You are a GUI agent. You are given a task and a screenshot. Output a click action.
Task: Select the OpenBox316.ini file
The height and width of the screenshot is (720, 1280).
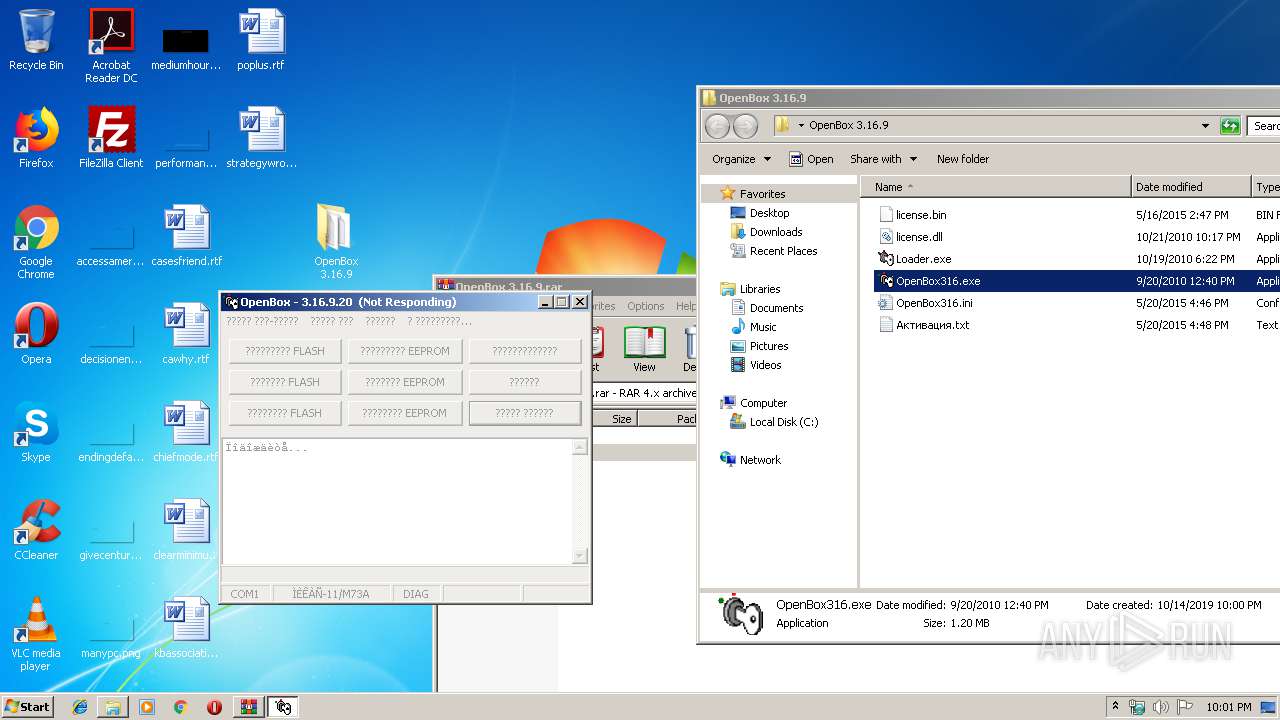pos(934,303)
